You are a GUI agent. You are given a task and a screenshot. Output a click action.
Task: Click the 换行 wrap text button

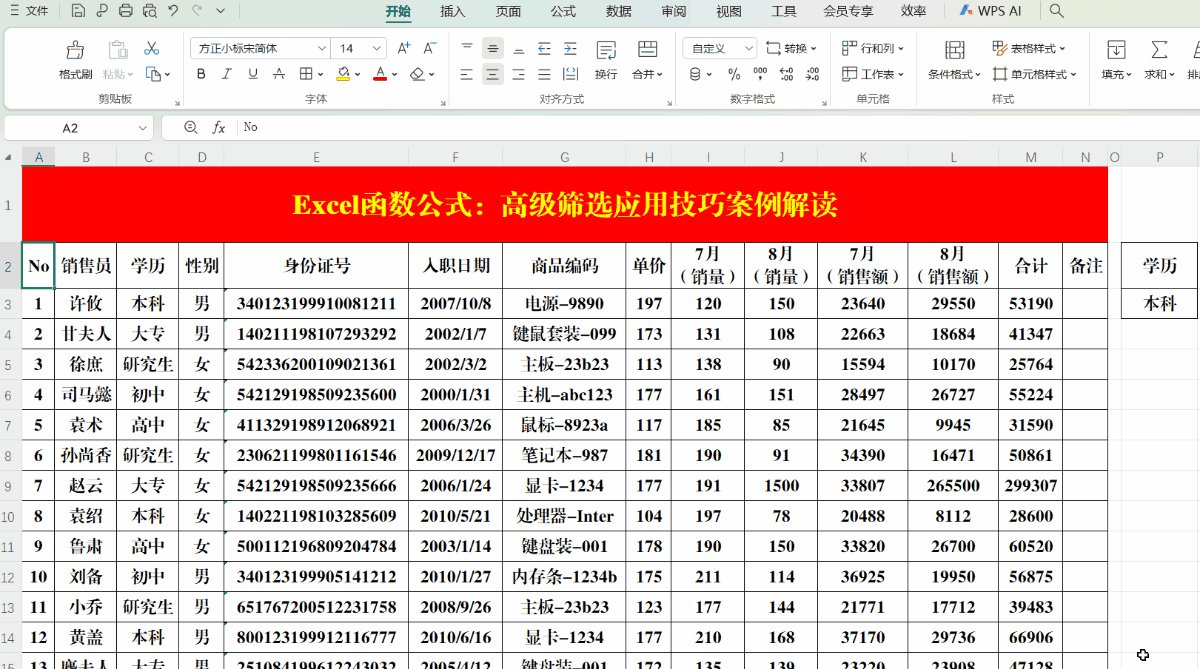coord(605,60)
